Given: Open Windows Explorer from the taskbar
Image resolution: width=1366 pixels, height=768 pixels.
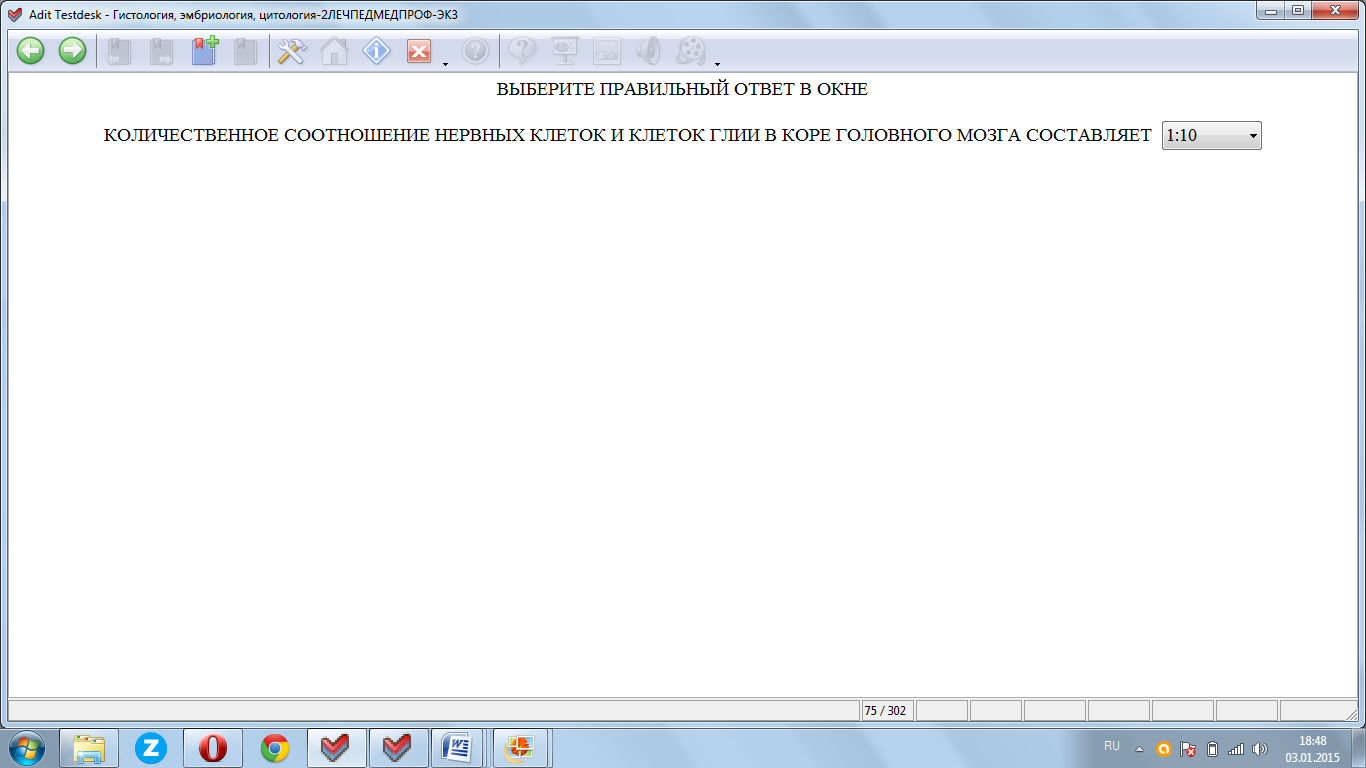Looking at the screenshot, I should click(89, 748).
